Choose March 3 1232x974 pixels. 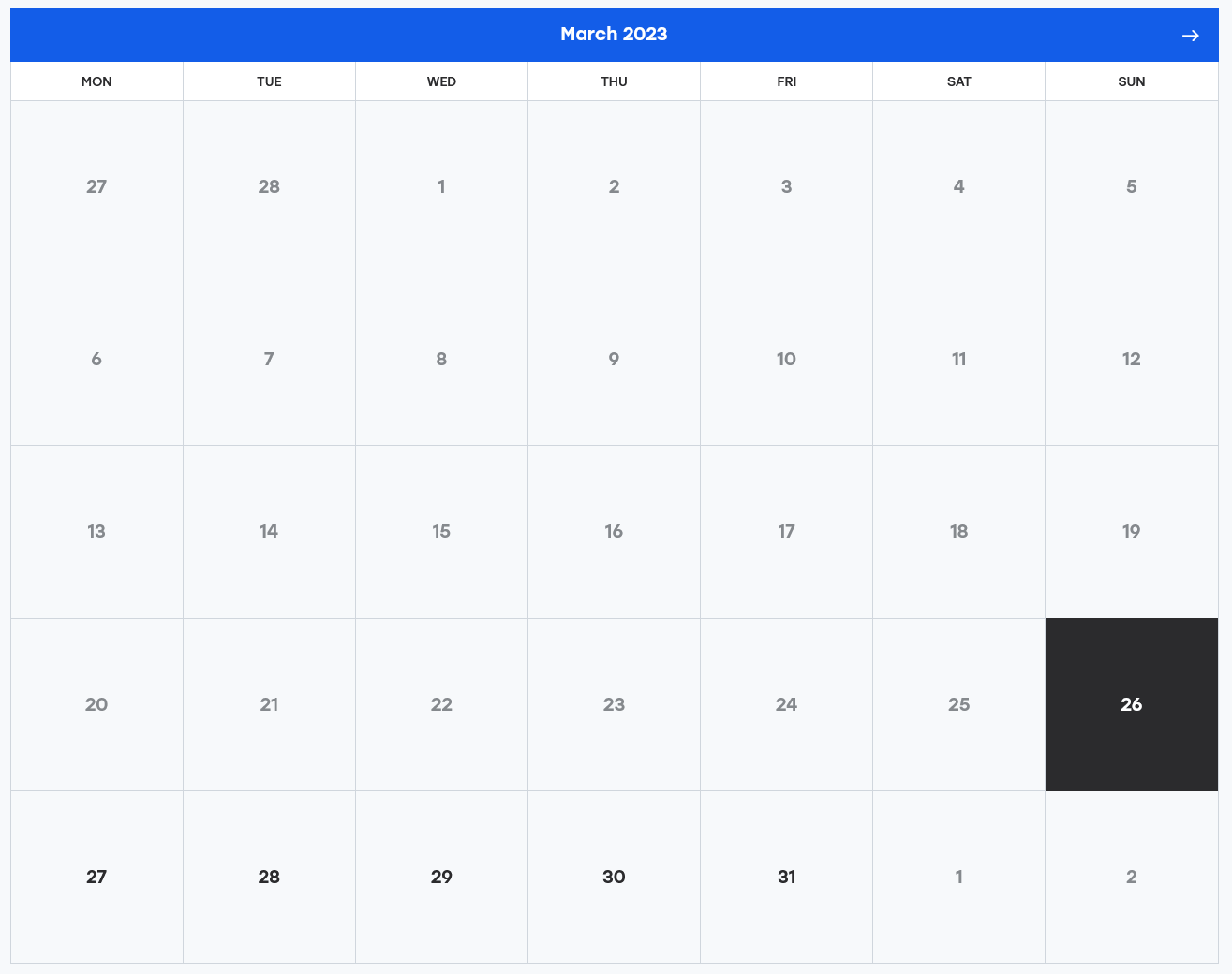coord(786,186)
